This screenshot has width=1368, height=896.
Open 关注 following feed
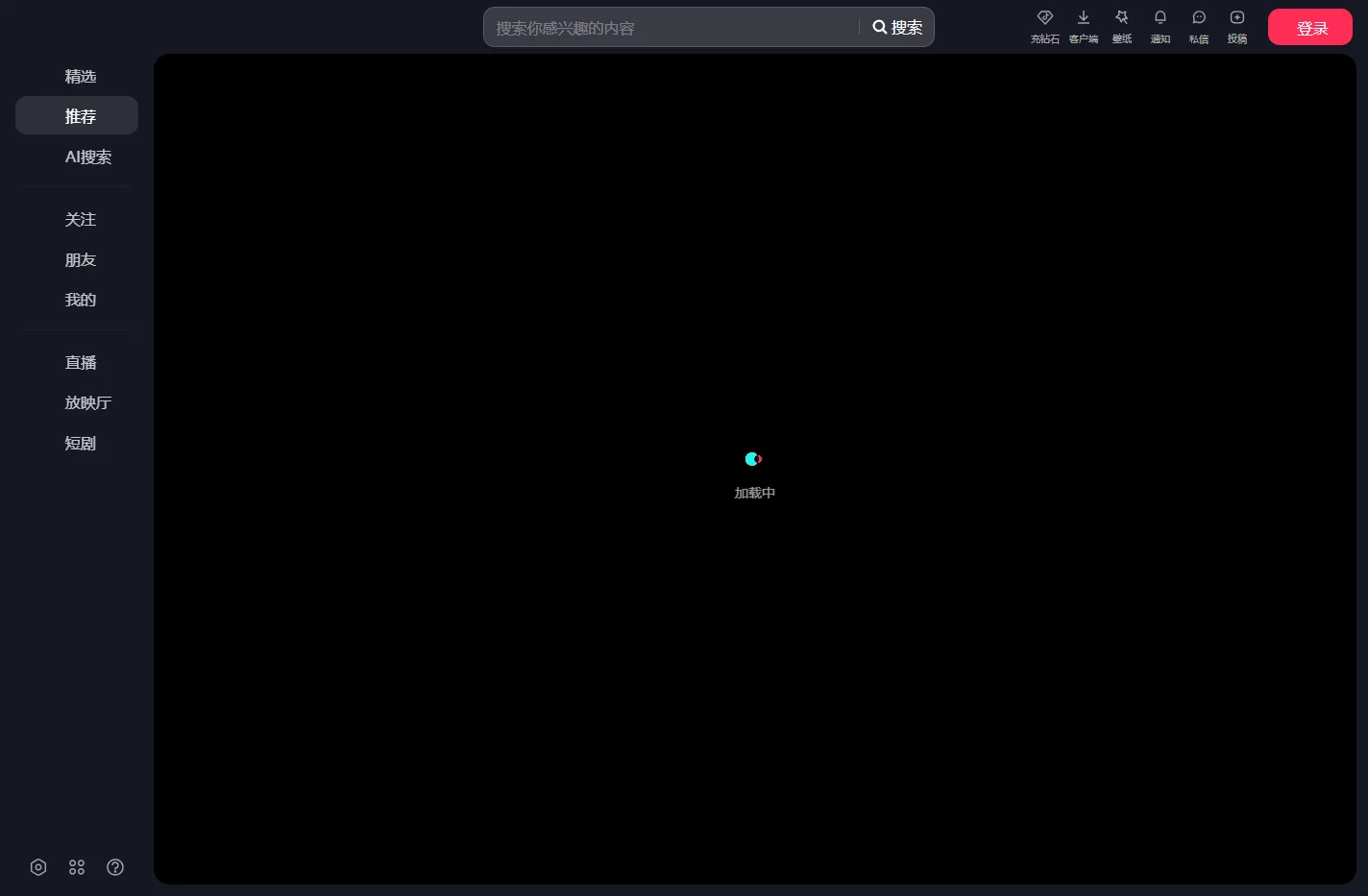[77, 219]
